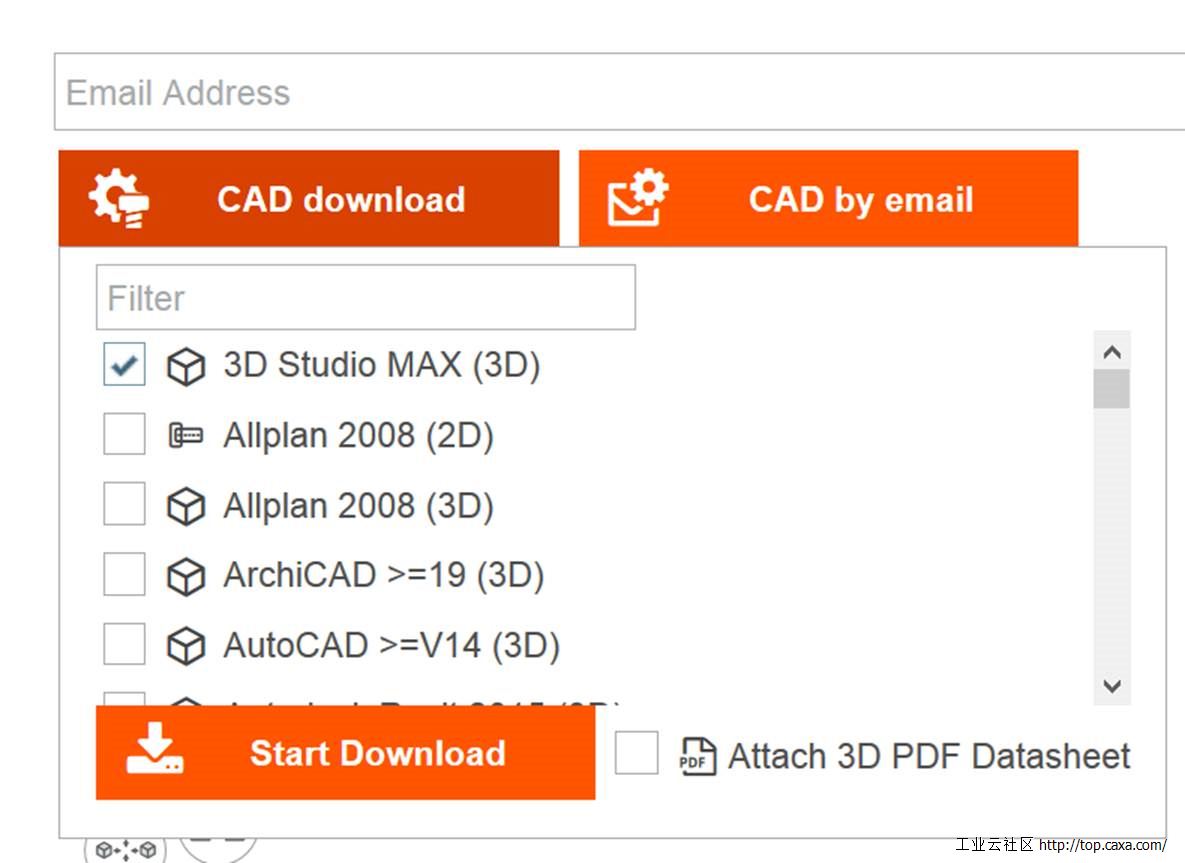The width and height of the screenshot is (1185, 863).
Task: Check the Allplan 2008 (2D) checkbox
Action: pyautogui.click(x=124, y=434)
